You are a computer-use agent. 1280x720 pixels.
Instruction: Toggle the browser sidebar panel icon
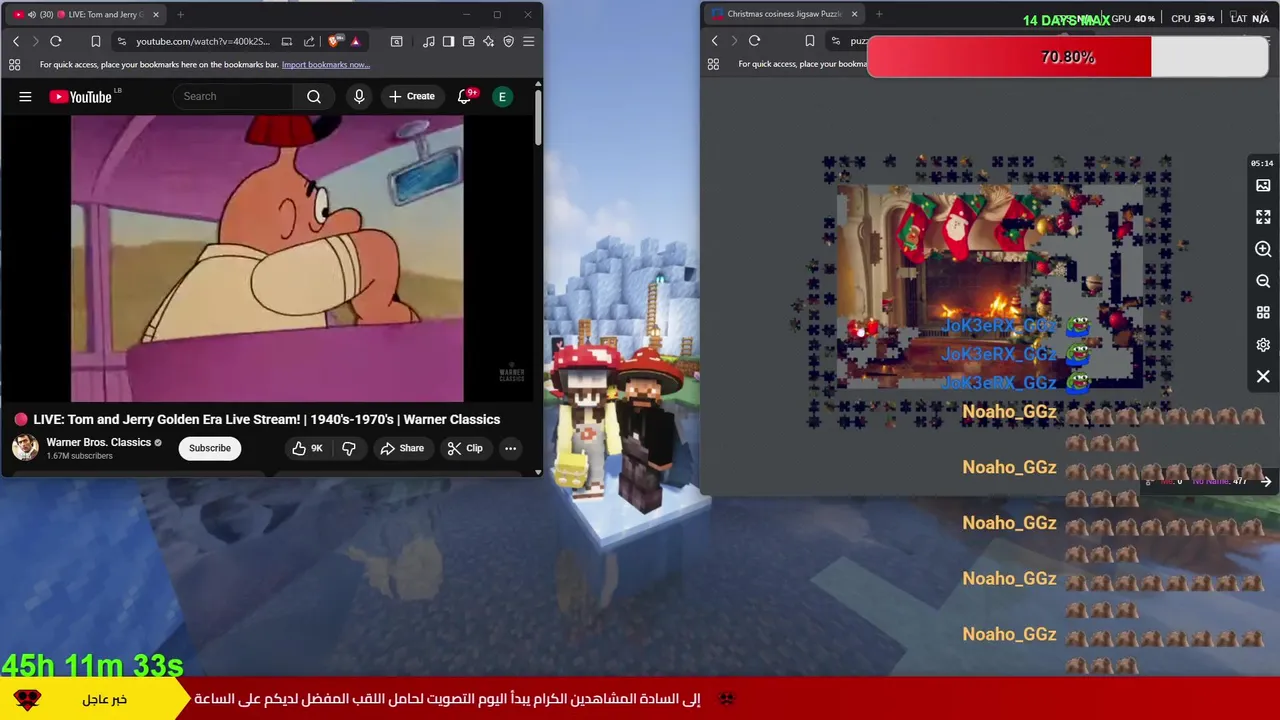tap(448, 41)
